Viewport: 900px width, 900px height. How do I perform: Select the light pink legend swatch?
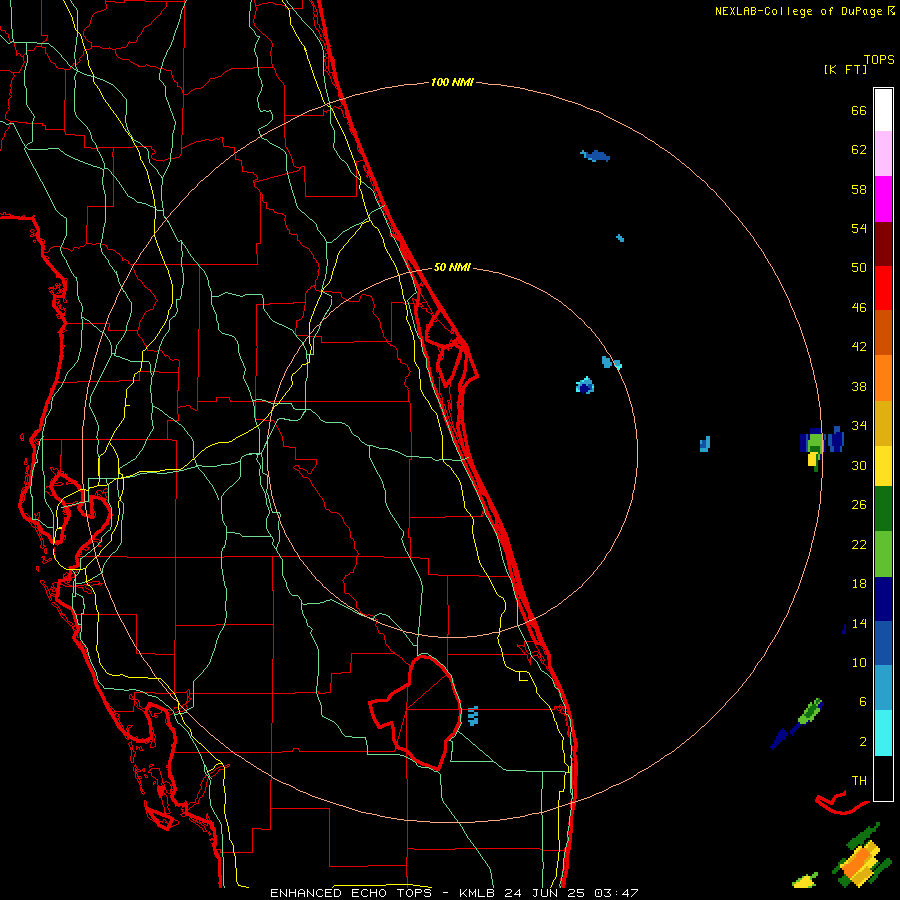883,153
